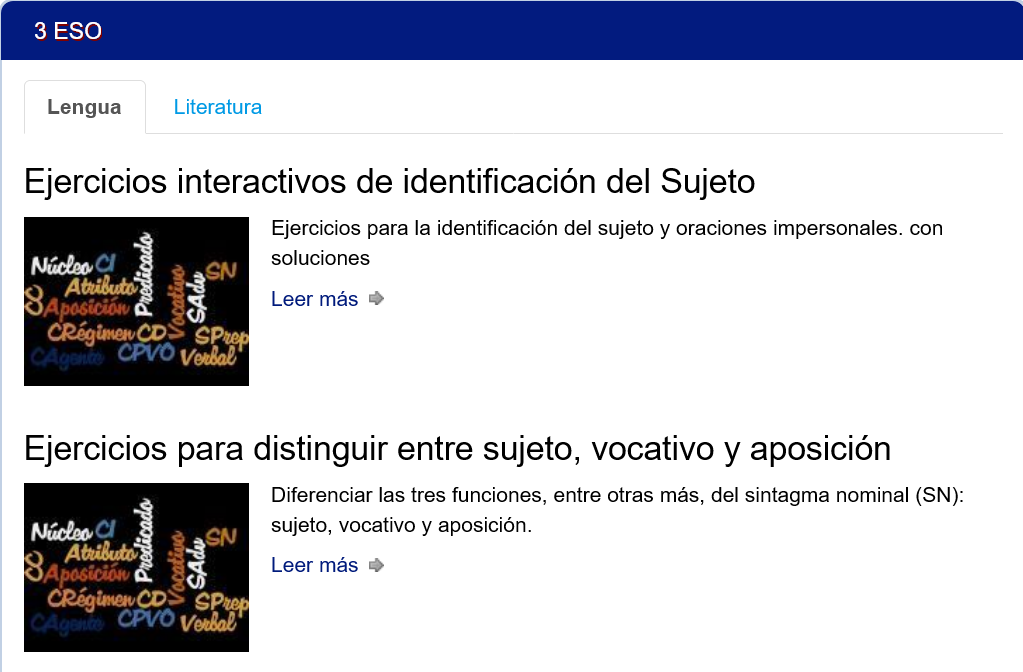This screenshot has width=1023, height=672.
Task: Click the word Núcleo in the second thumbnail
Action: coord(62,532)
